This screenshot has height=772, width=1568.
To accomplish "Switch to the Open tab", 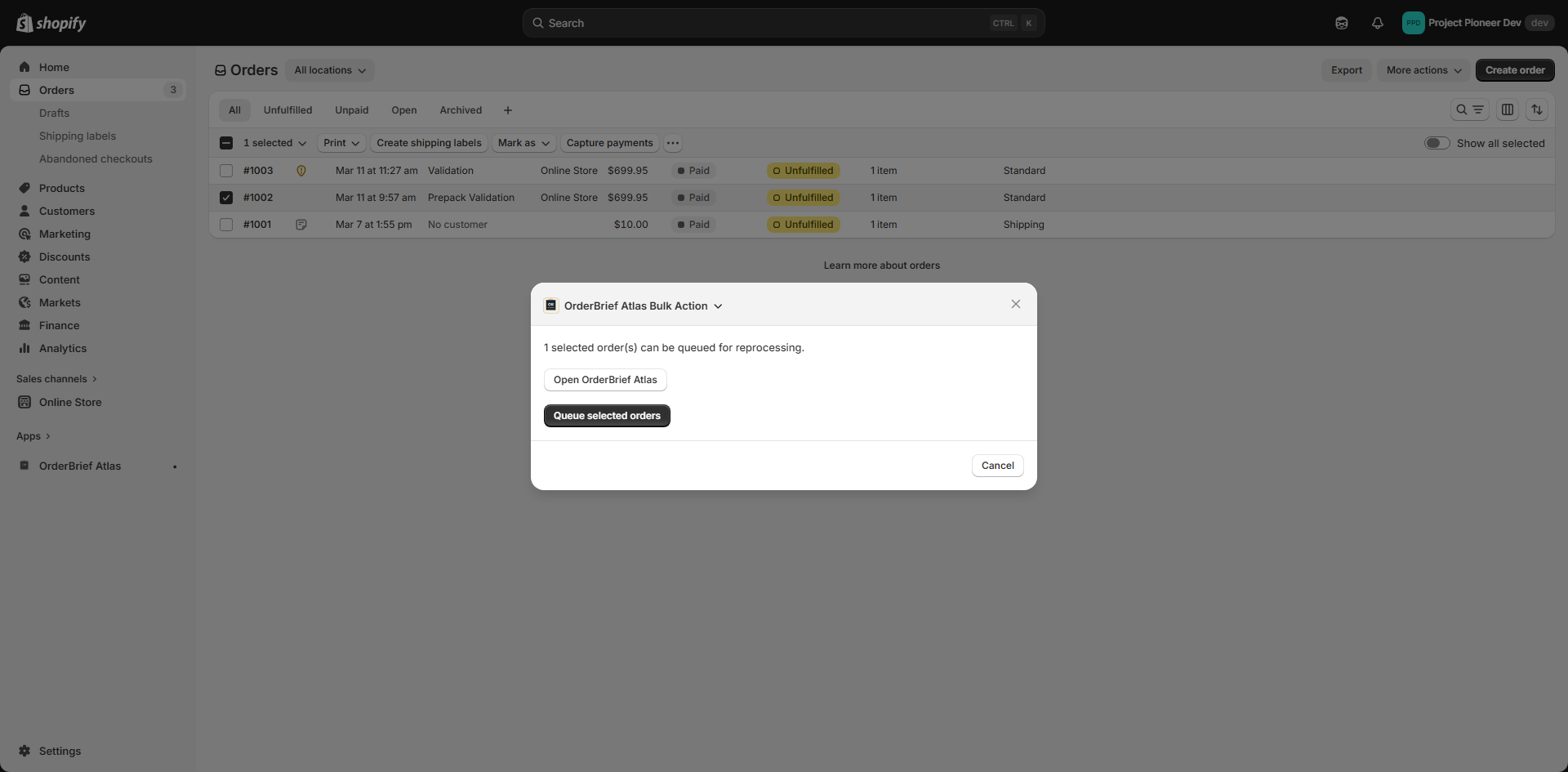I will tap(404, 110).
